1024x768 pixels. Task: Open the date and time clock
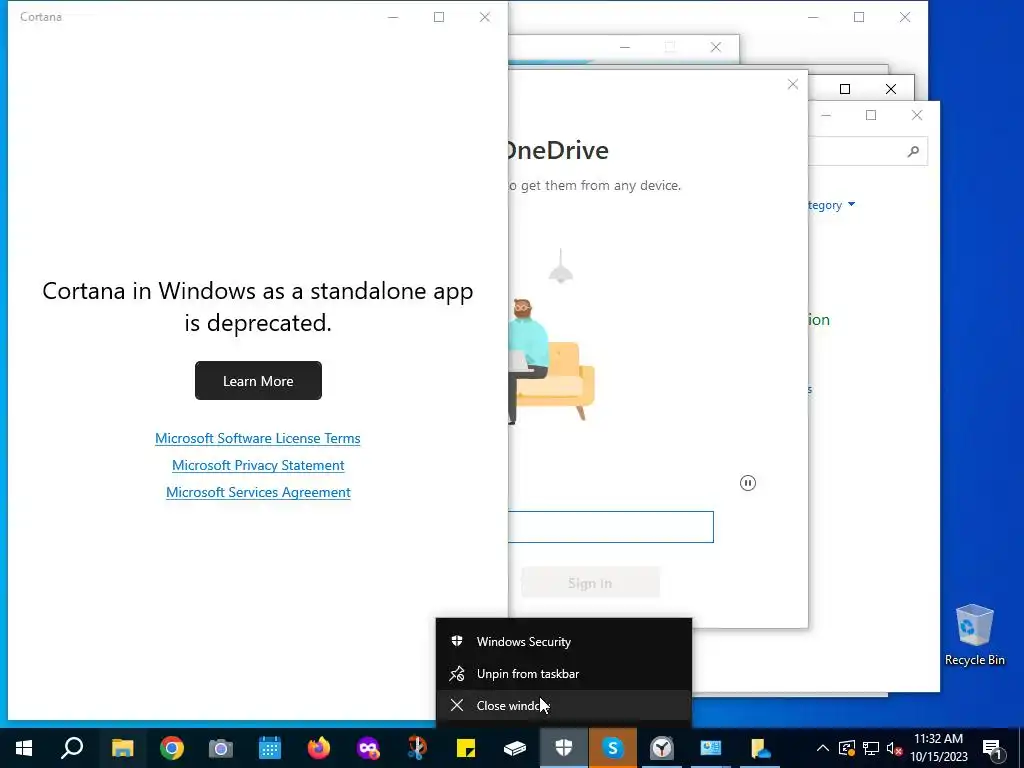coord(938,748)
